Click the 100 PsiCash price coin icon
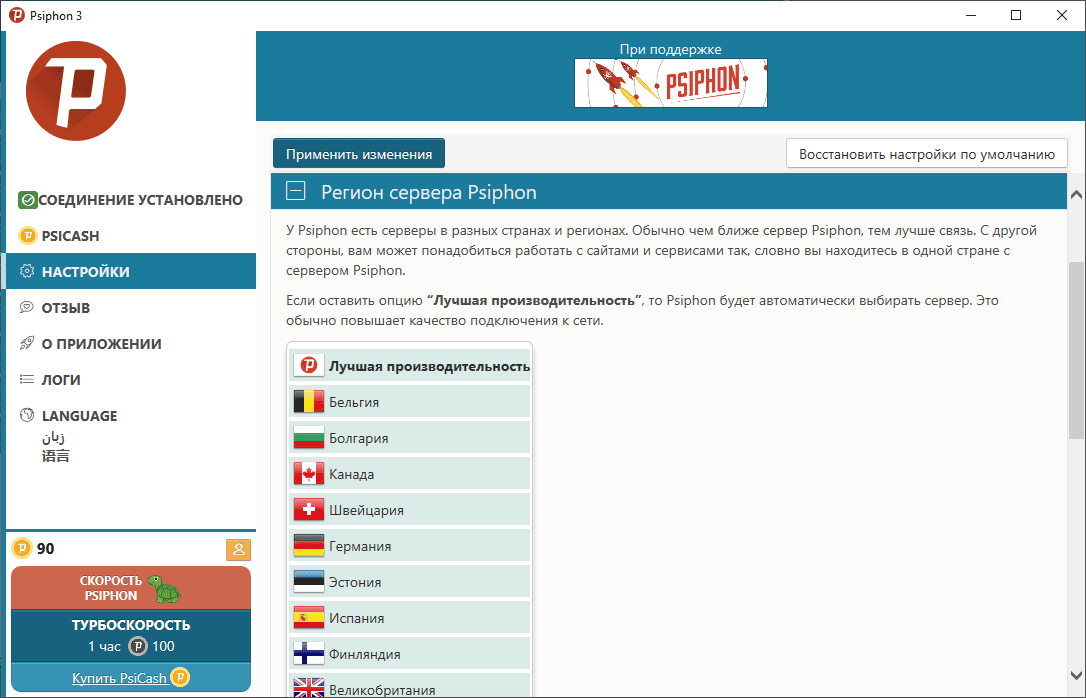Image resolution: width=1086 pixels, height=698 pixels. [139, 647]
